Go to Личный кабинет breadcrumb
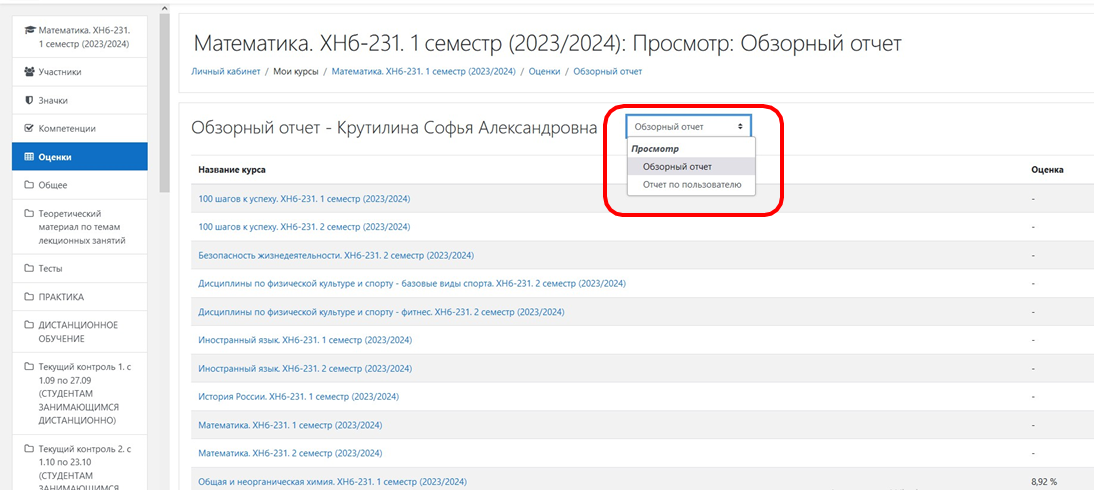Image resolution: width=1094 pixels, height=490 pixels. (x=225, y=71)
